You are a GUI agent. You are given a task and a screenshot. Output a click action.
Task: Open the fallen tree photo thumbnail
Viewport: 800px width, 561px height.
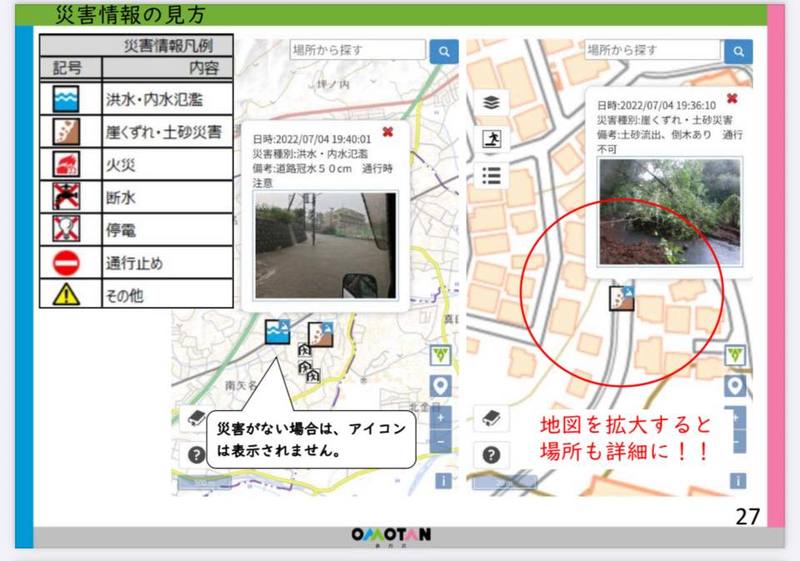click(x=669, y=211)
